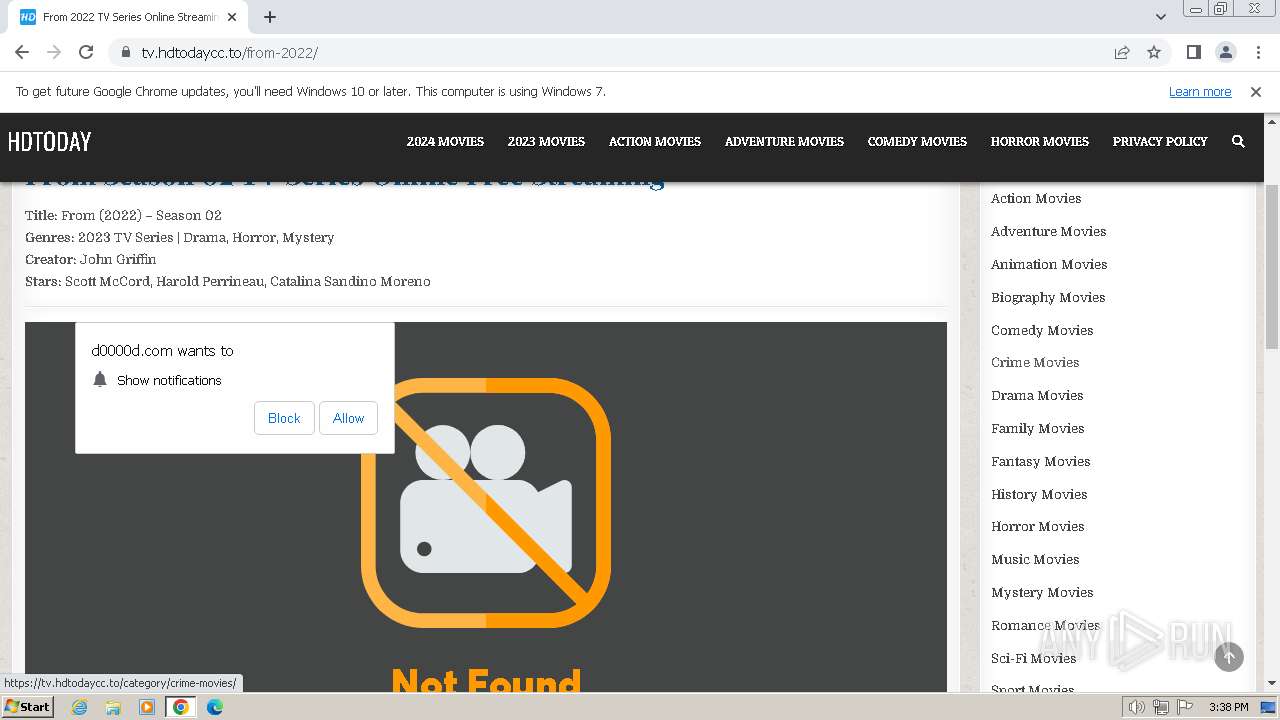This screenshot has width=1280, height=720.
Task: Click the scrollbar down arrow
Action: [x=1272, y=684]
